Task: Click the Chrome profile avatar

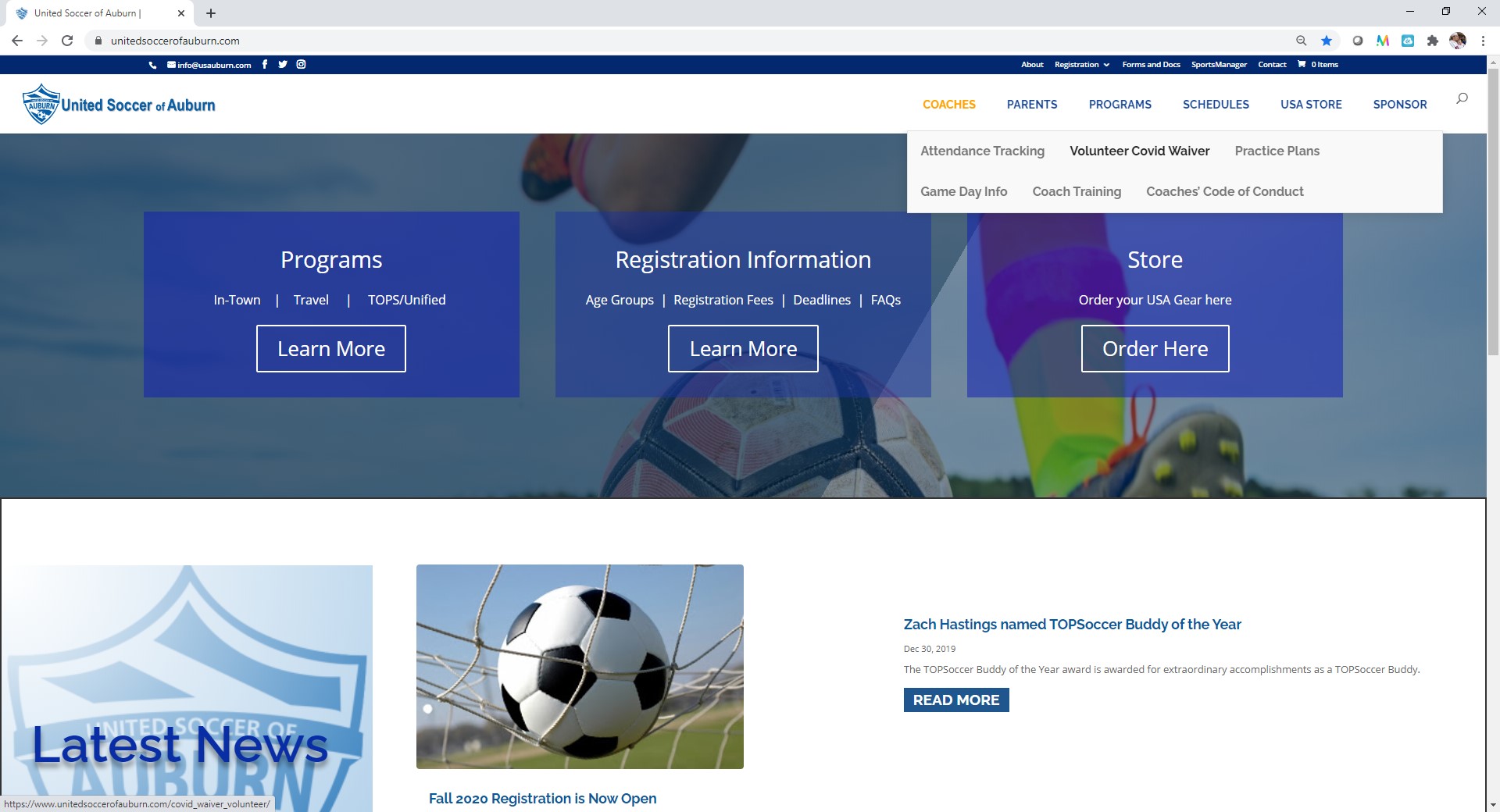Action: coord(1458,41)
